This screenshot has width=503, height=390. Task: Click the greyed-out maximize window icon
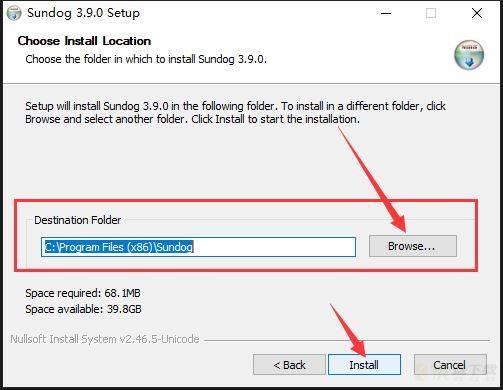pyautogui.click(x=431, y=13)
